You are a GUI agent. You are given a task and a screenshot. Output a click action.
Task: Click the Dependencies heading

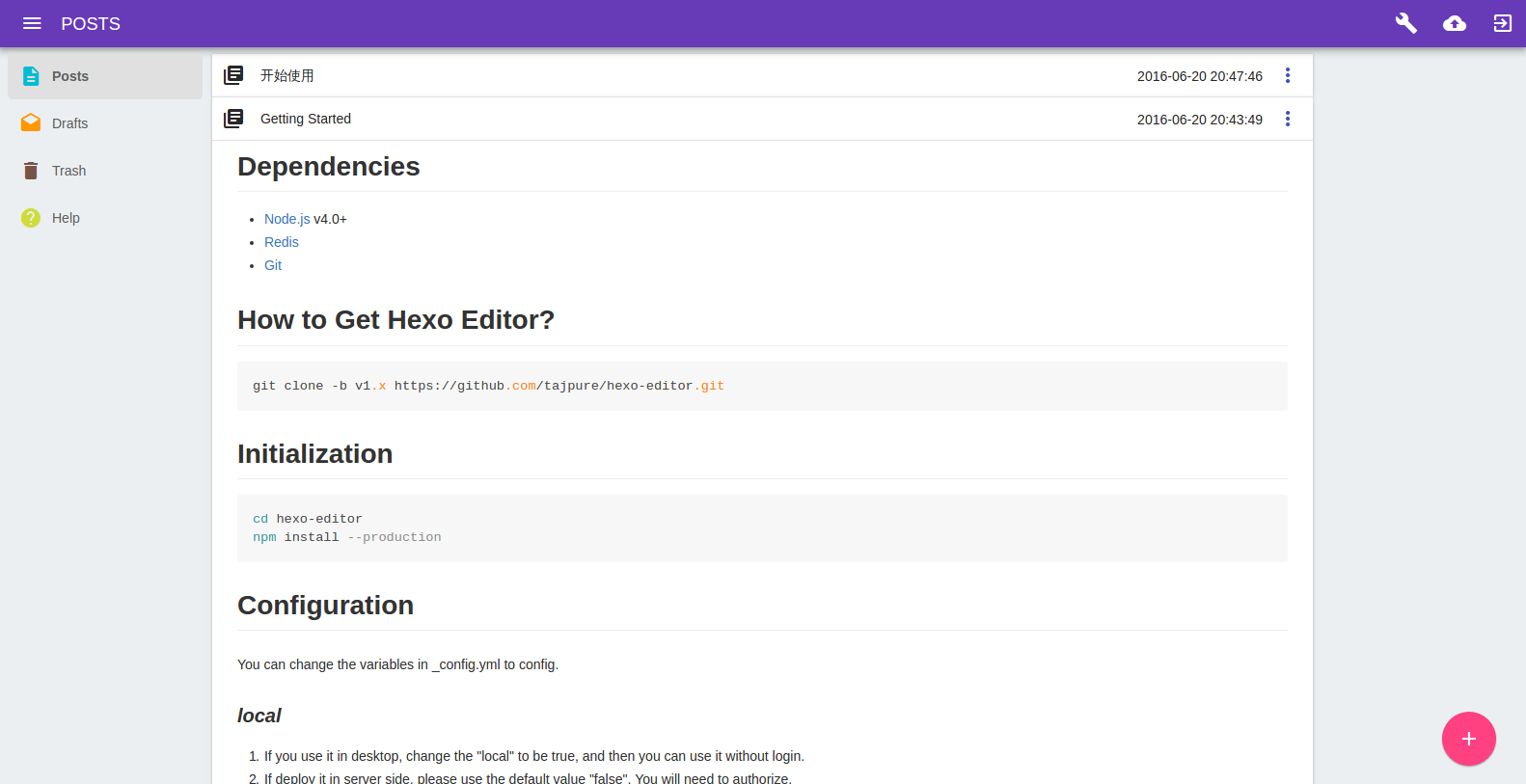pyautogui.click(x=329, y=167)
